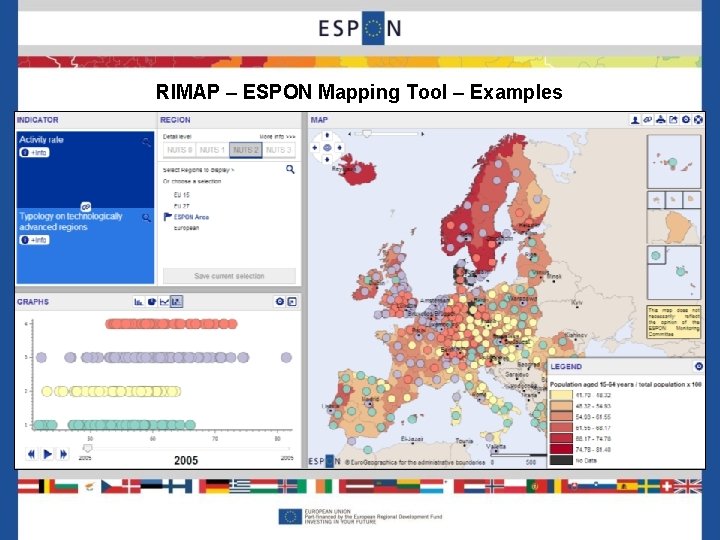The width and height of the screenshot is (720, 540).
Task: Pan the map left with west arrow
Action: point(315,147)
